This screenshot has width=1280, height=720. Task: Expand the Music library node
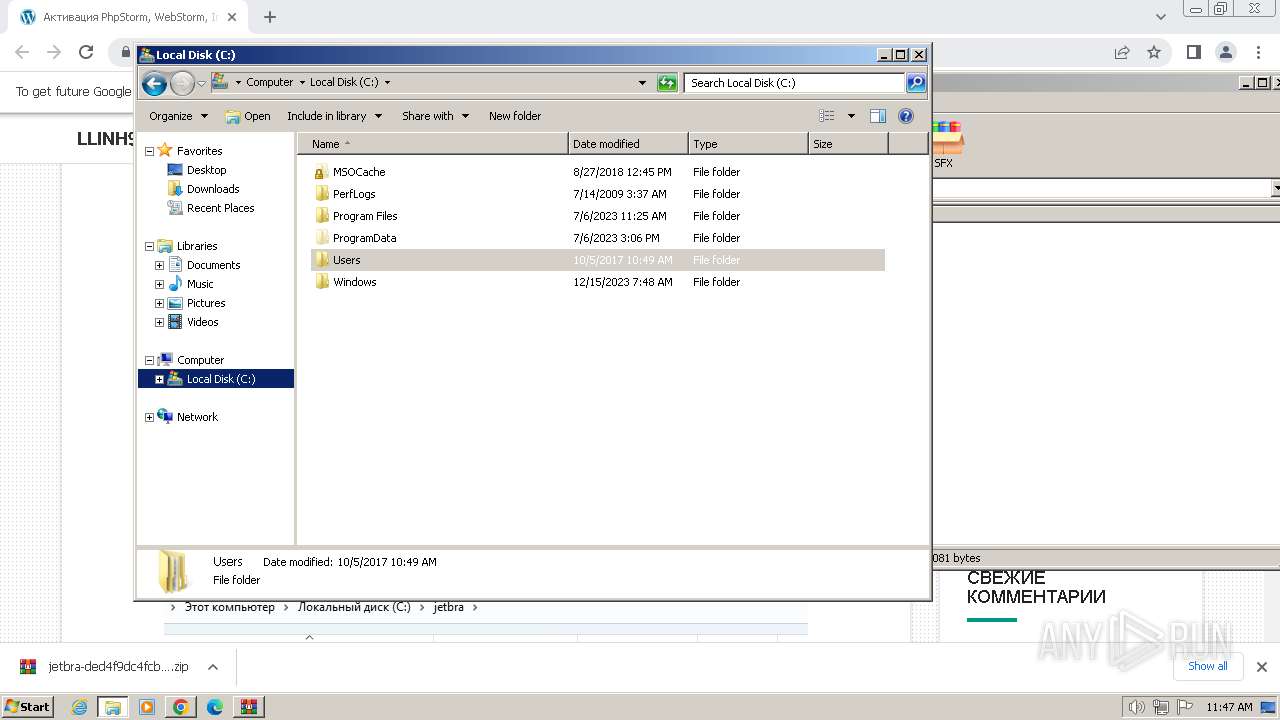(159, 284)
